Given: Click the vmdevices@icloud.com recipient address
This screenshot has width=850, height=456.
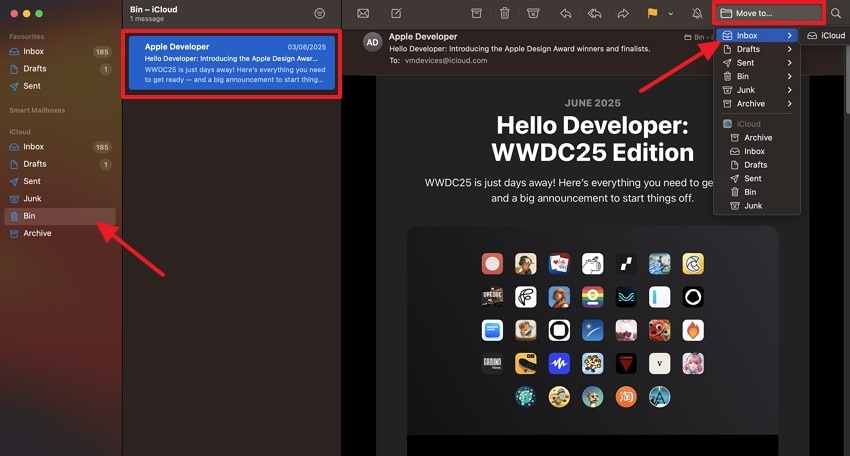Looking at the screenshot, I should click(446, 61).
